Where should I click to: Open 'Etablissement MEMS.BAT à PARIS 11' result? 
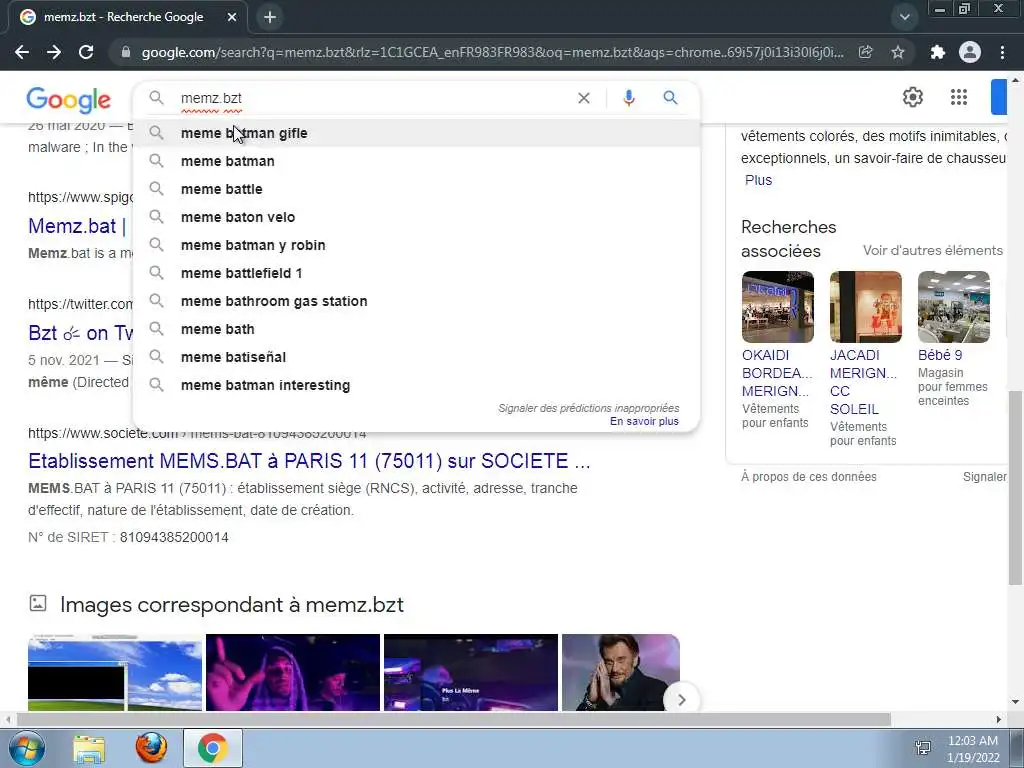coord(309,461)
